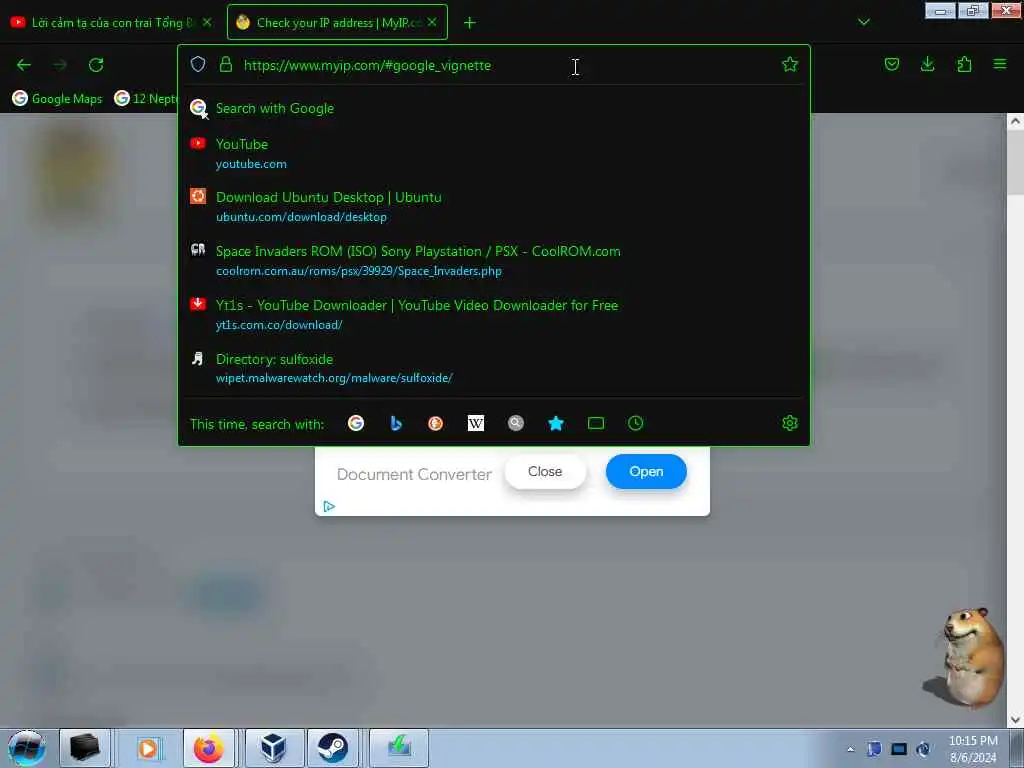Close the YouTube tab
1024x768 pixels.
207,22
